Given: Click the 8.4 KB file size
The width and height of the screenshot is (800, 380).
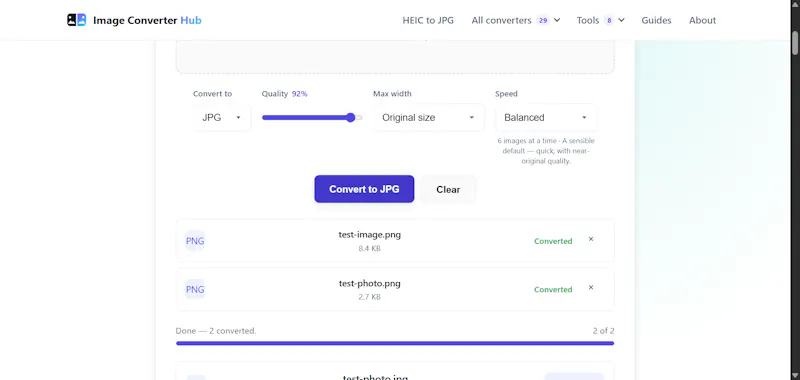Looking at the screenshot, I should click(x=369, y=248).
